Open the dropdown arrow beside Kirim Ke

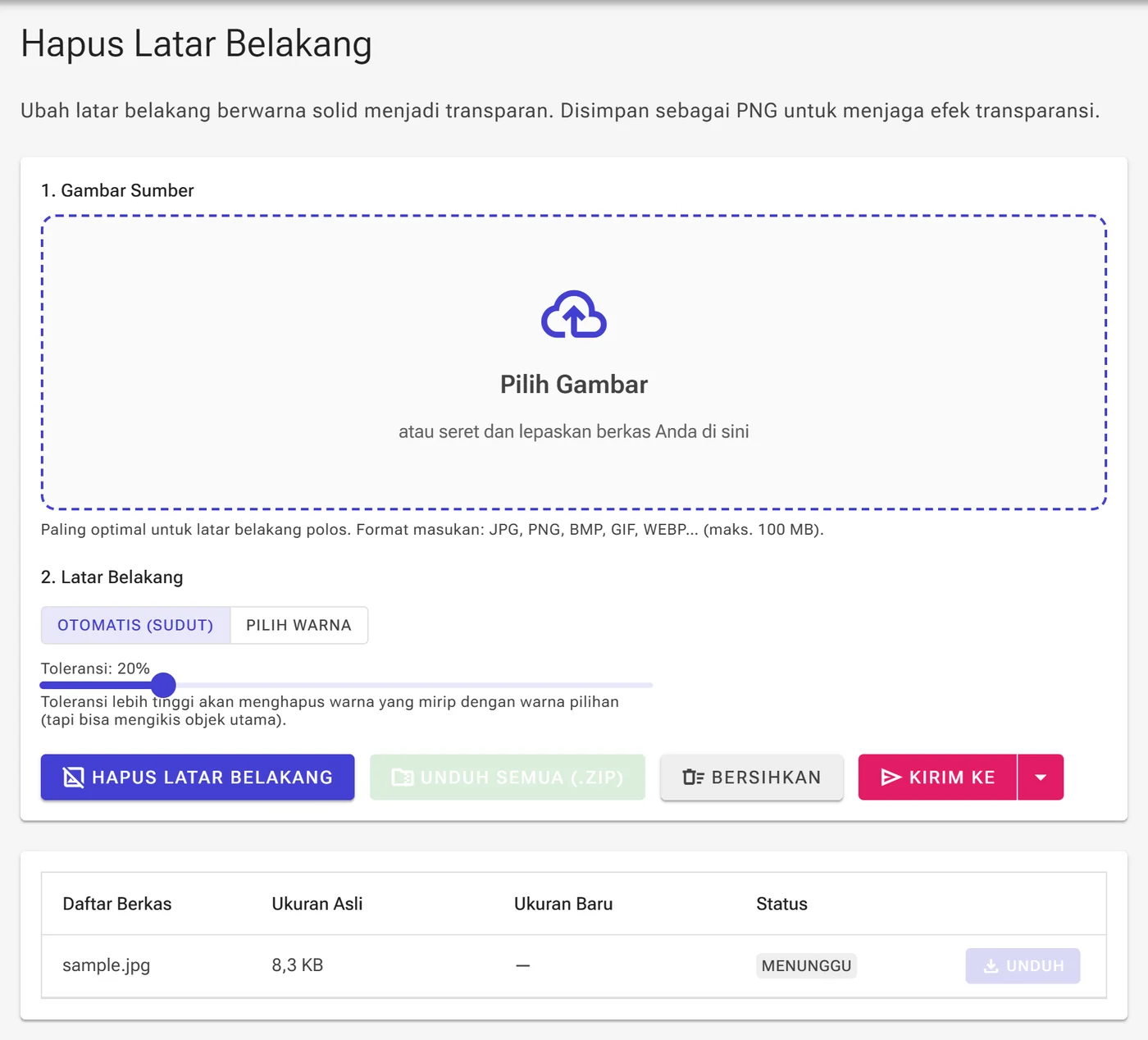coord(1041,777)
